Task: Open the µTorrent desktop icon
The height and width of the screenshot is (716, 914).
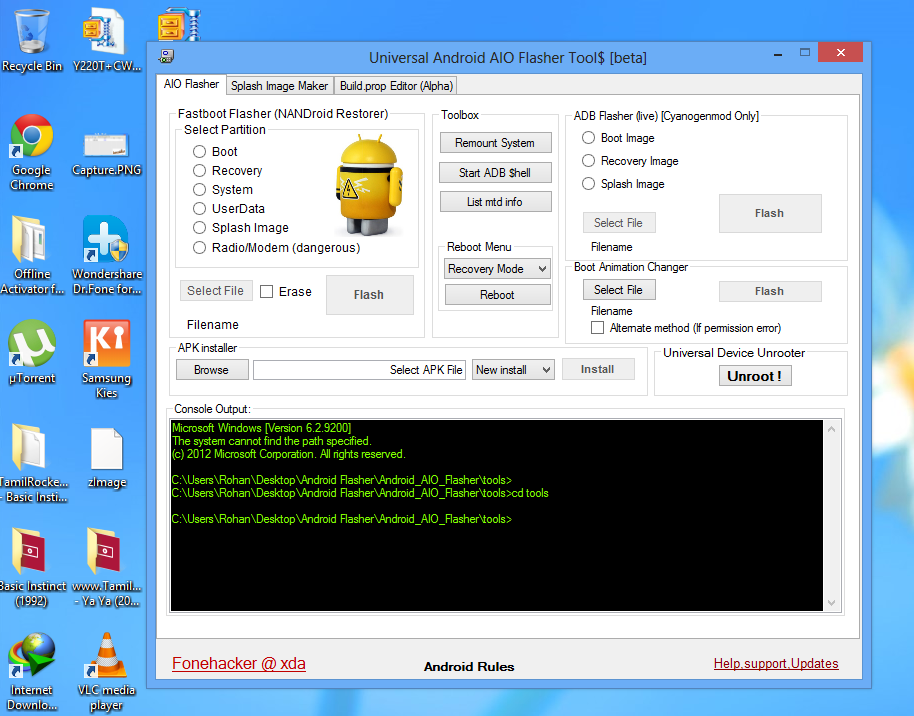Action: coord(32,345)
